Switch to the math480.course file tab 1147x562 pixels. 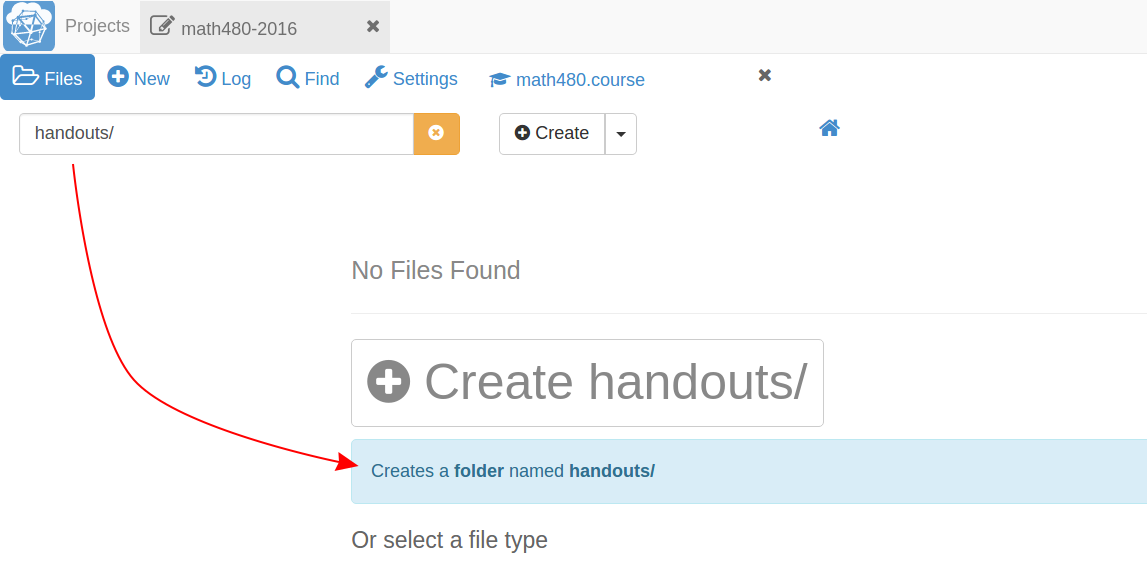(580, 80)
